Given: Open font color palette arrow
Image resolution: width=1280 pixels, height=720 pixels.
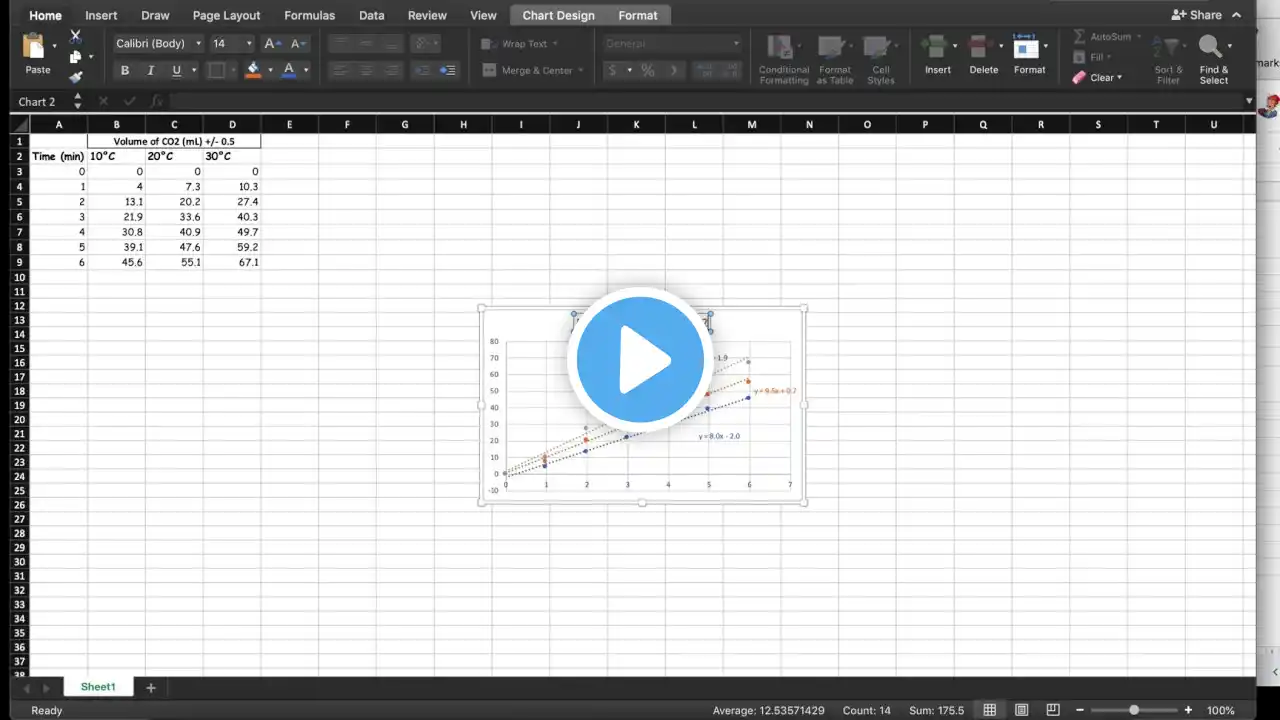Looking at the screenshot, I should pyautogui.click(x=305, y=70).
